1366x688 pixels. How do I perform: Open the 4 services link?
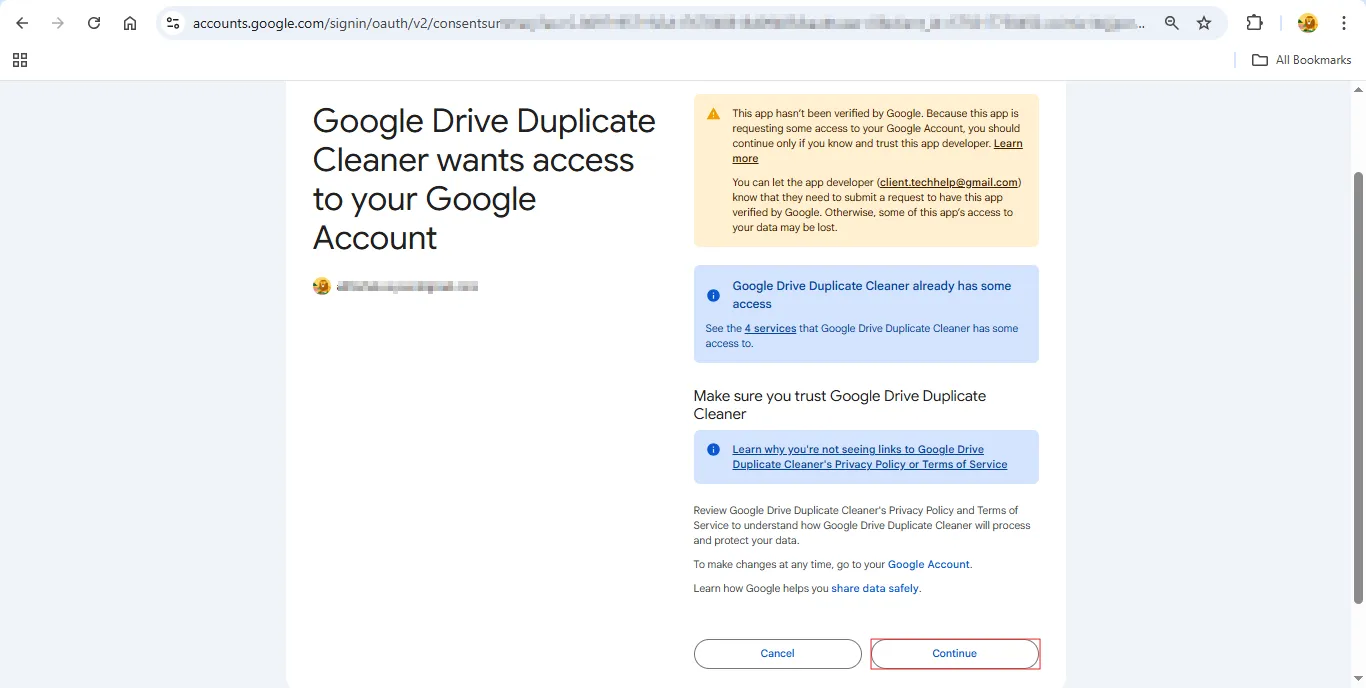click(x=770, y=329)
